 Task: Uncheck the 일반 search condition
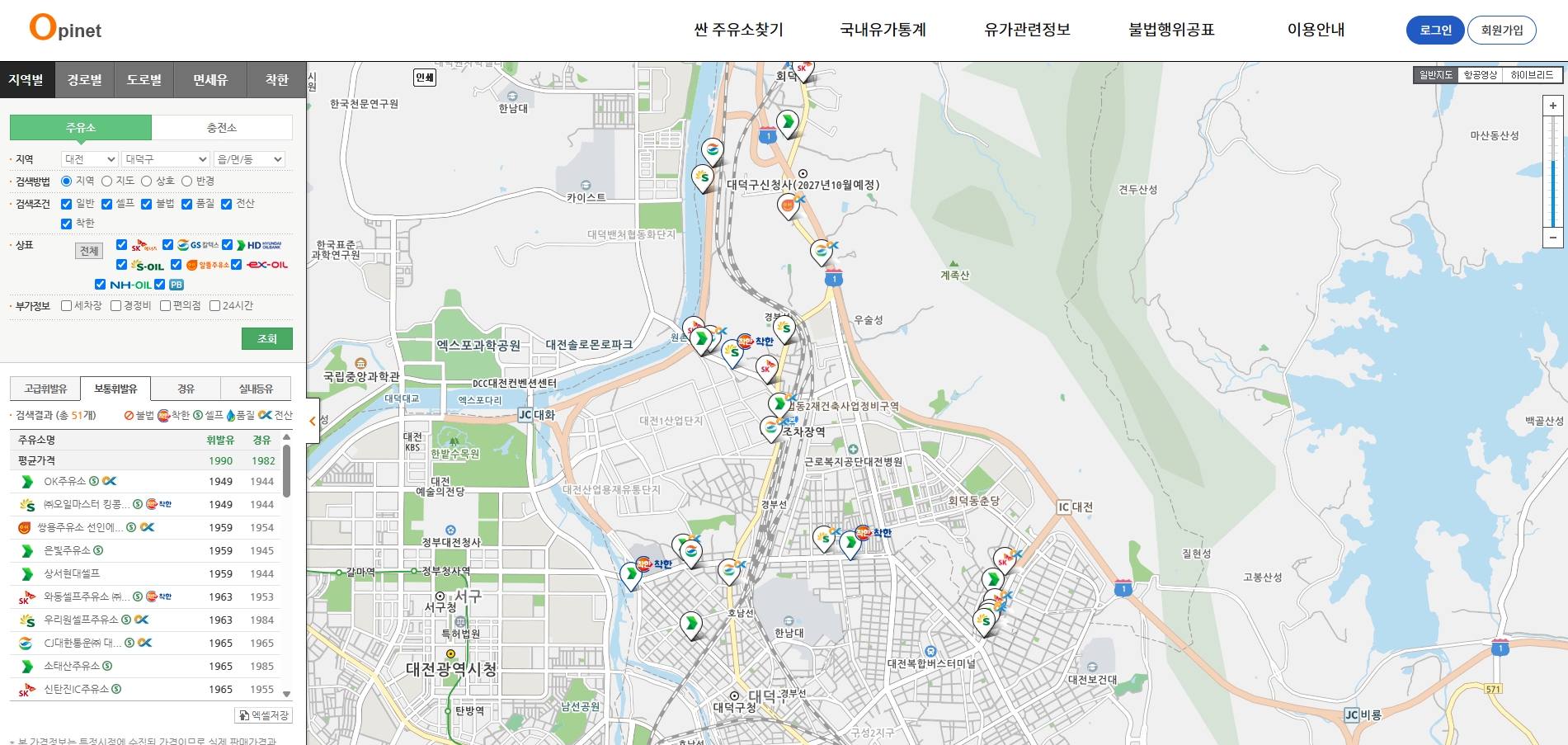pos(67,204)
